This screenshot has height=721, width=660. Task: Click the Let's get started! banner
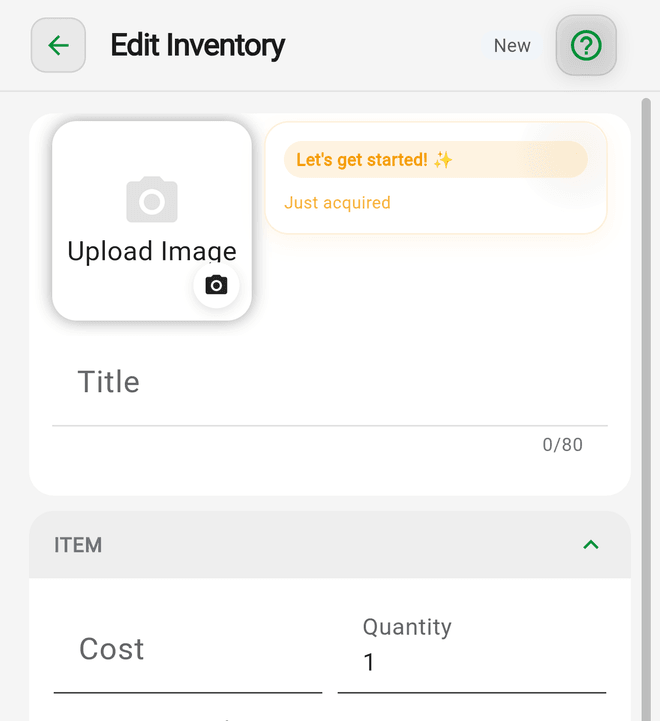[x=436, y=160]
